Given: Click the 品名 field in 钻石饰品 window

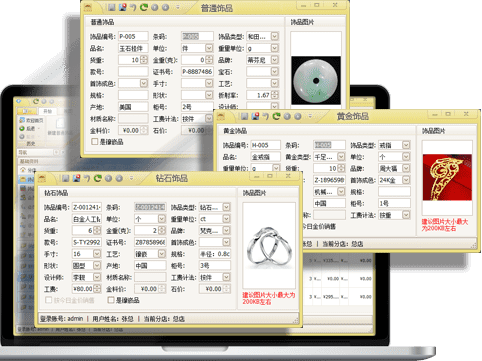Looking at the screenshot, I should (87, 219).
